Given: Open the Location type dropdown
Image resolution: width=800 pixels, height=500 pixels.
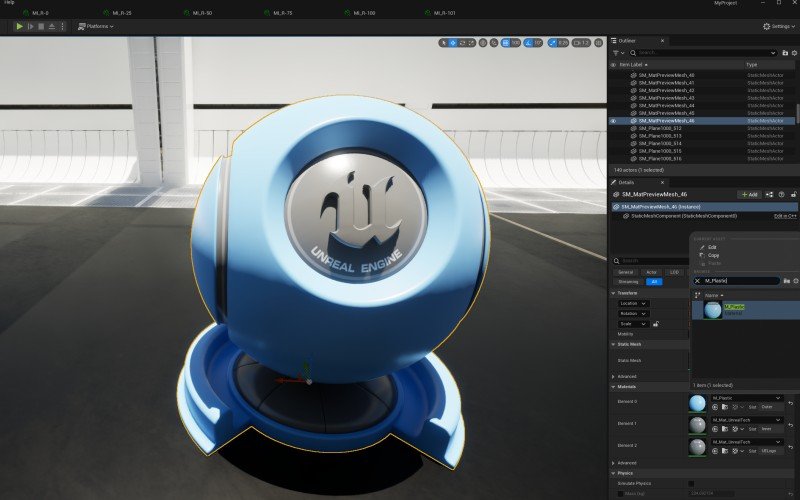Looking at the screenshot, I should pyautogui.click(x=633, y=304).
